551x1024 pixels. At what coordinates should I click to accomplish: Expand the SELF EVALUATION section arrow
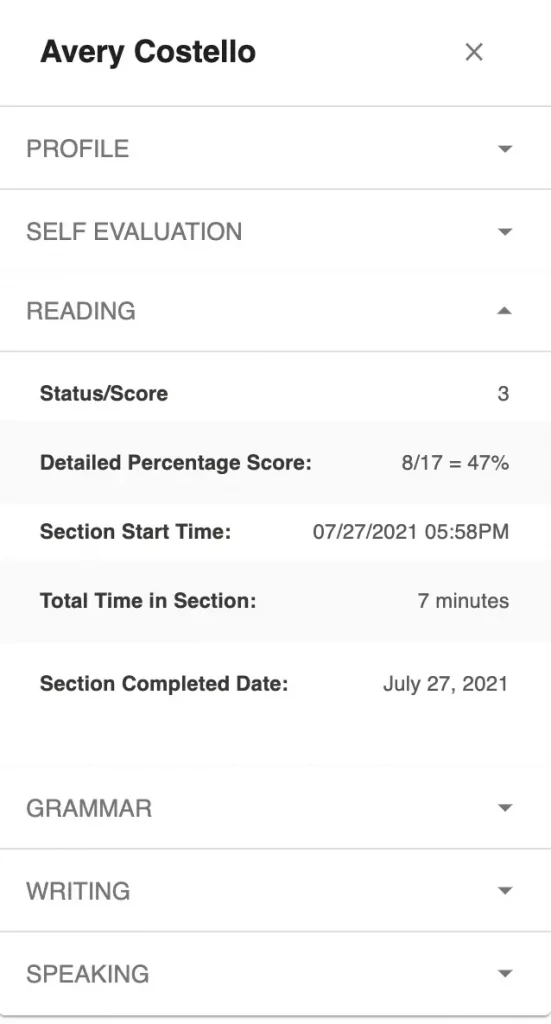coord(505,232)
